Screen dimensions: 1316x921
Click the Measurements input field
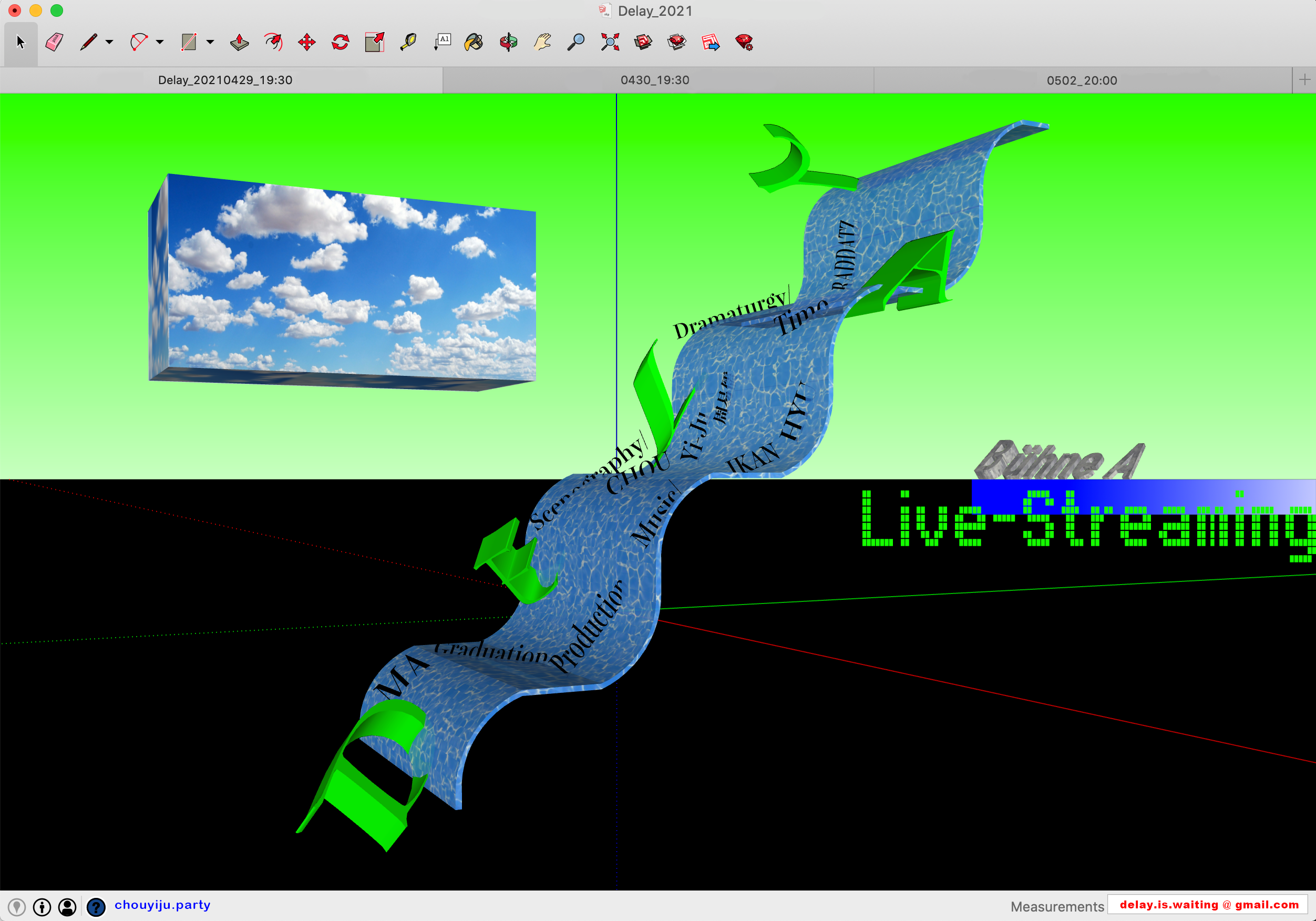pos(1208,905)
